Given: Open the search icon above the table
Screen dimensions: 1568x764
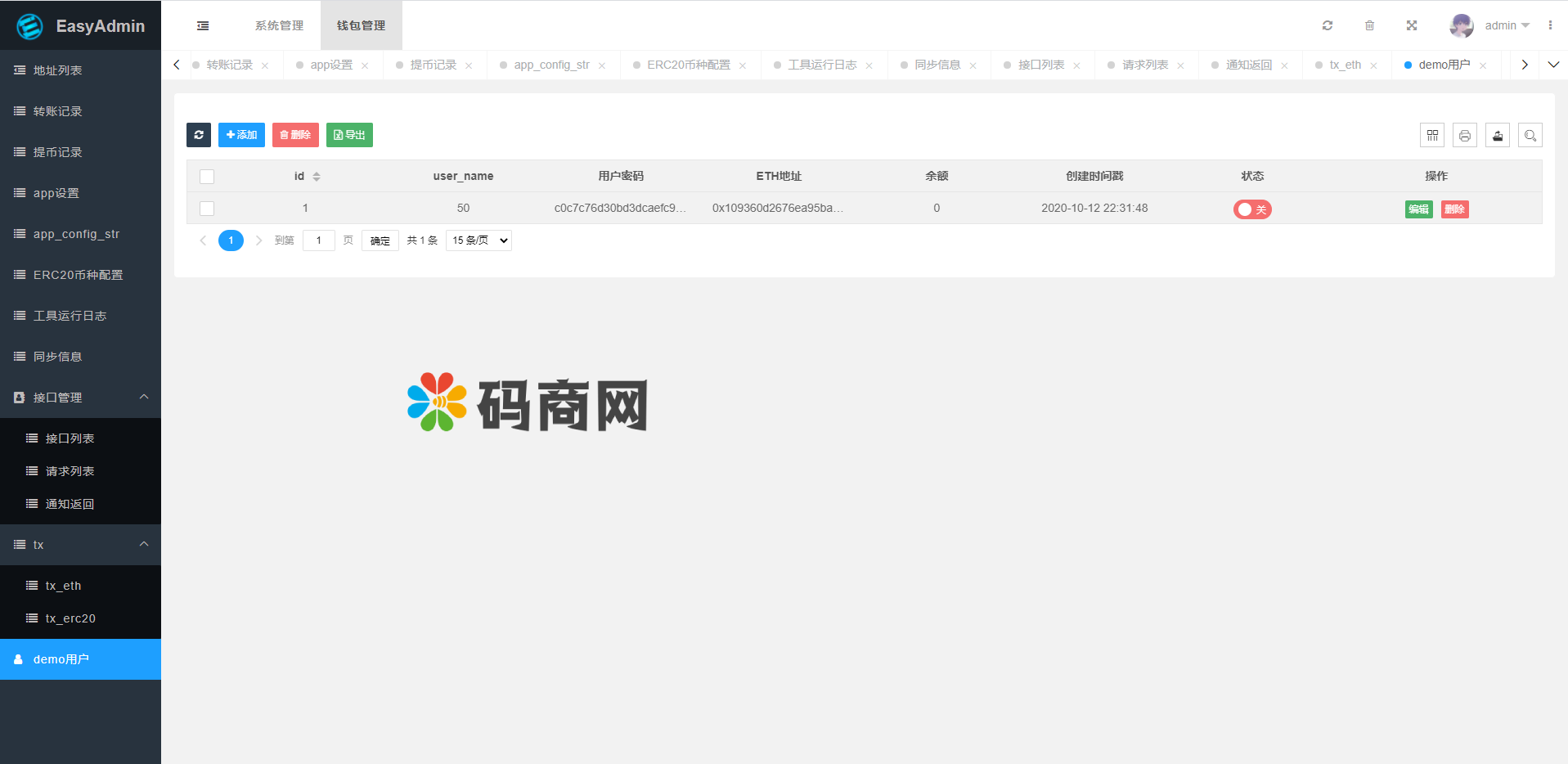Looking at the screenshot, I should (1530, 135).
